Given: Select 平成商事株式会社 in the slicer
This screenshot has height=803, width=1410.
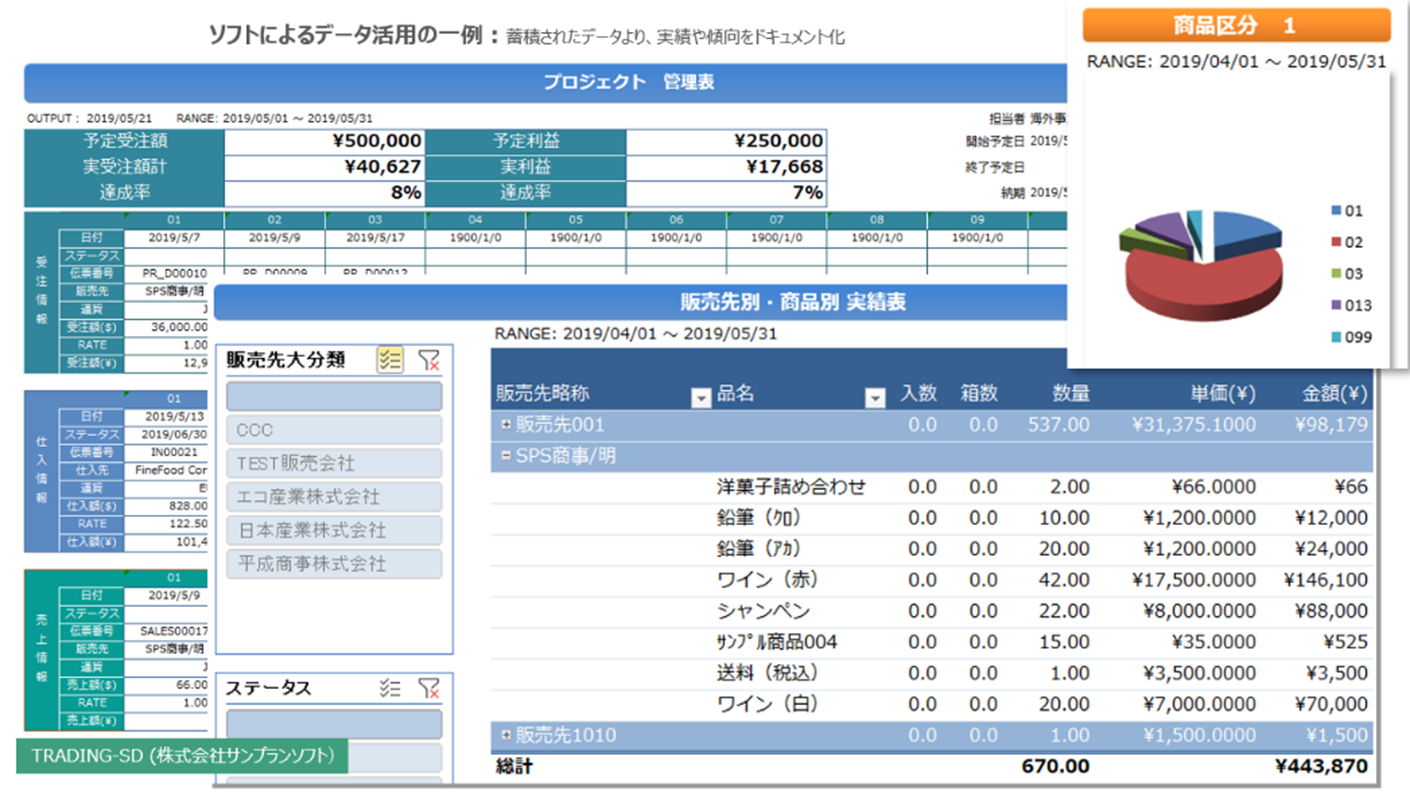Looking at the screenshot, I should pos(334,564).
